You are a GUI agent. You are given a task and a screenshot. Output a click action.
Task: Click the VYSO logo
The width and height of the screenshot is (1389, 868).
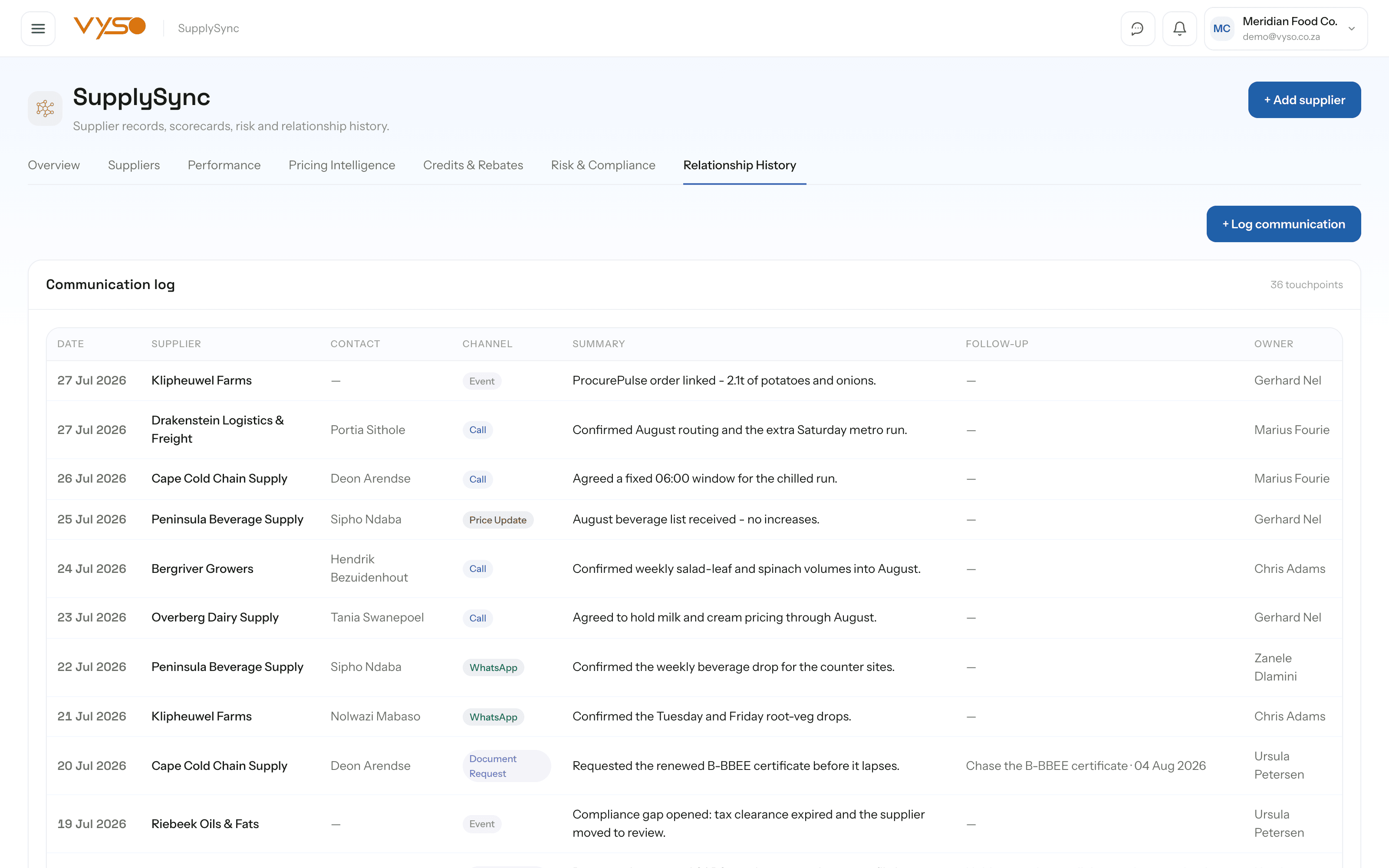click(110, 27)
